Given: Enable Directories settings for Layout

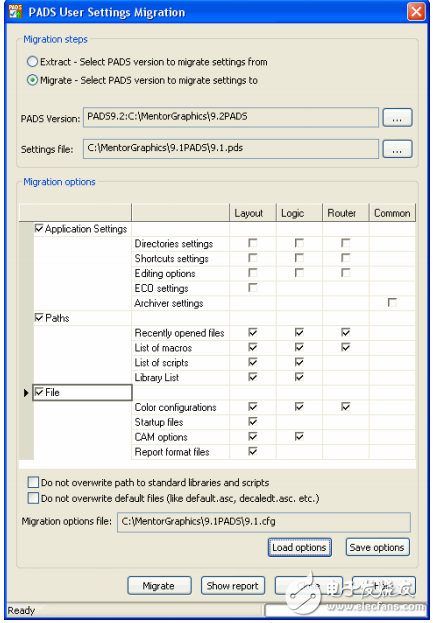Looking at the screenshot, I should pyautogui.click(x=253, y=243).
